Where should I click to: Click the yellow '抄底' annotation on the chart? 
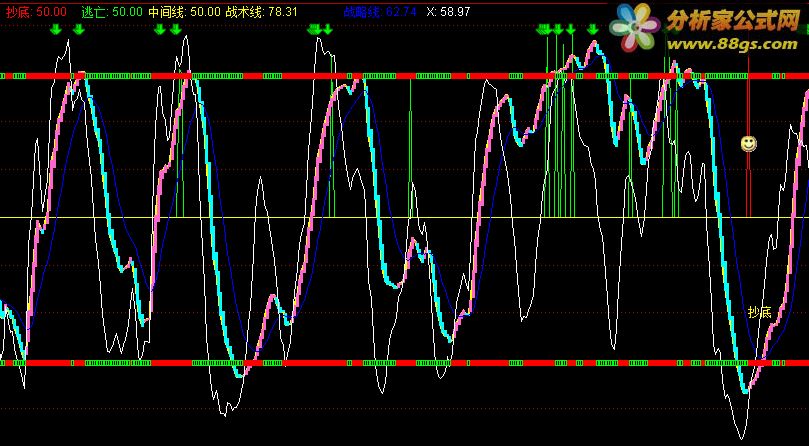point(759,311)
